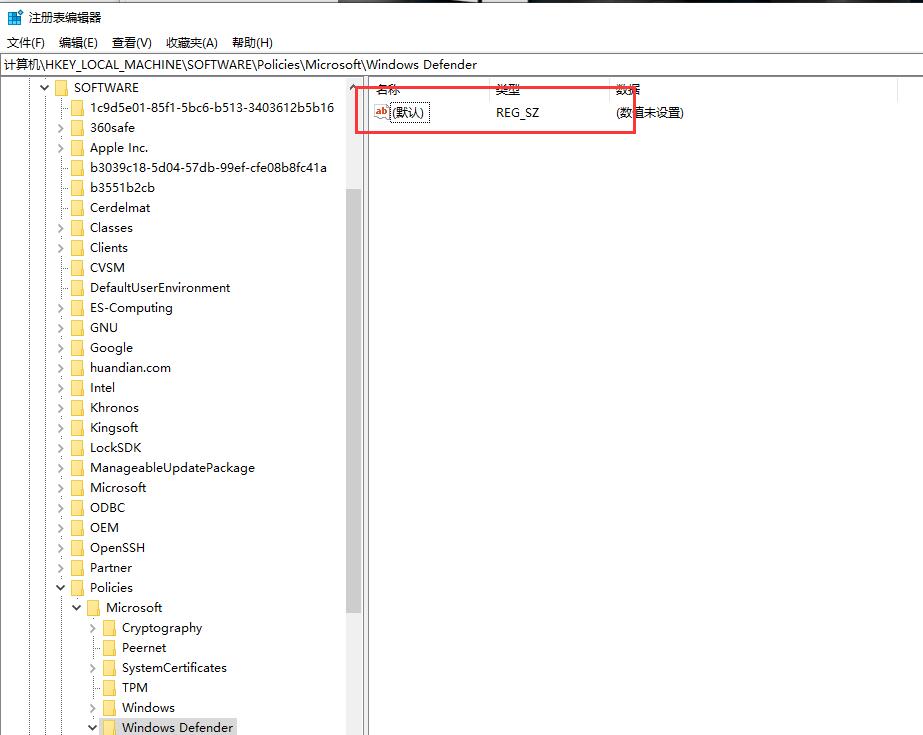Expand the SystemCertificates key
The width and height of the screenshot is (923, 735).
pos(92,668)
